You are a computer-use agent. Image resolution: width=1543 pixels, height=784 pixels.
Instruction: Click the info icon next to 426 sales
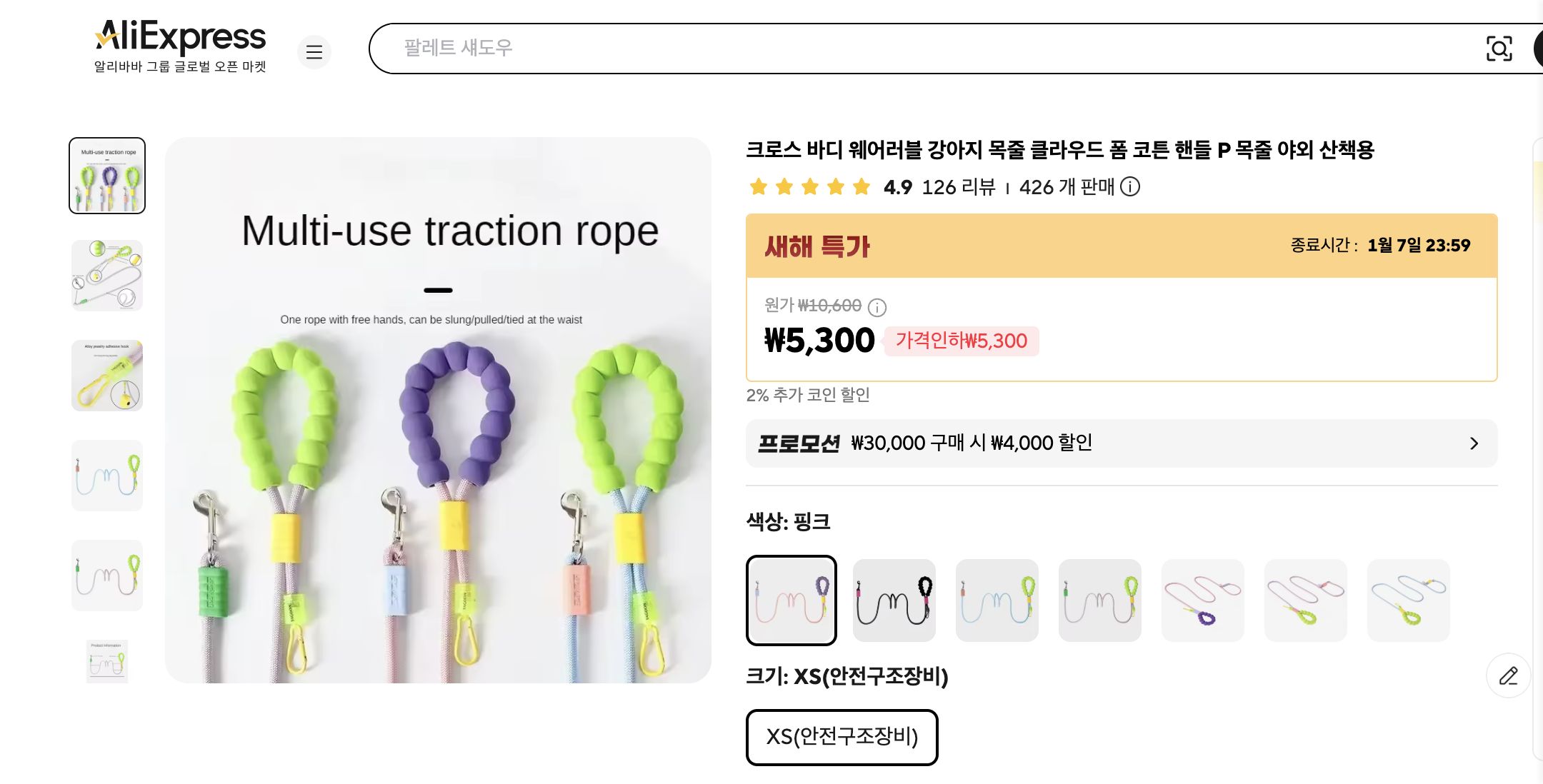(x=1129, y=188)
